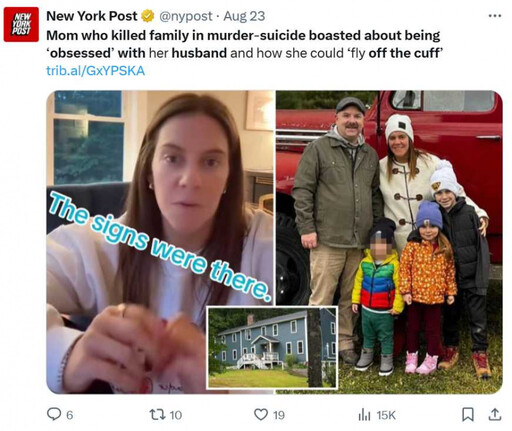This screenshot has height=431, width=512.
Task: Click the like count 19
Action: 279,415
